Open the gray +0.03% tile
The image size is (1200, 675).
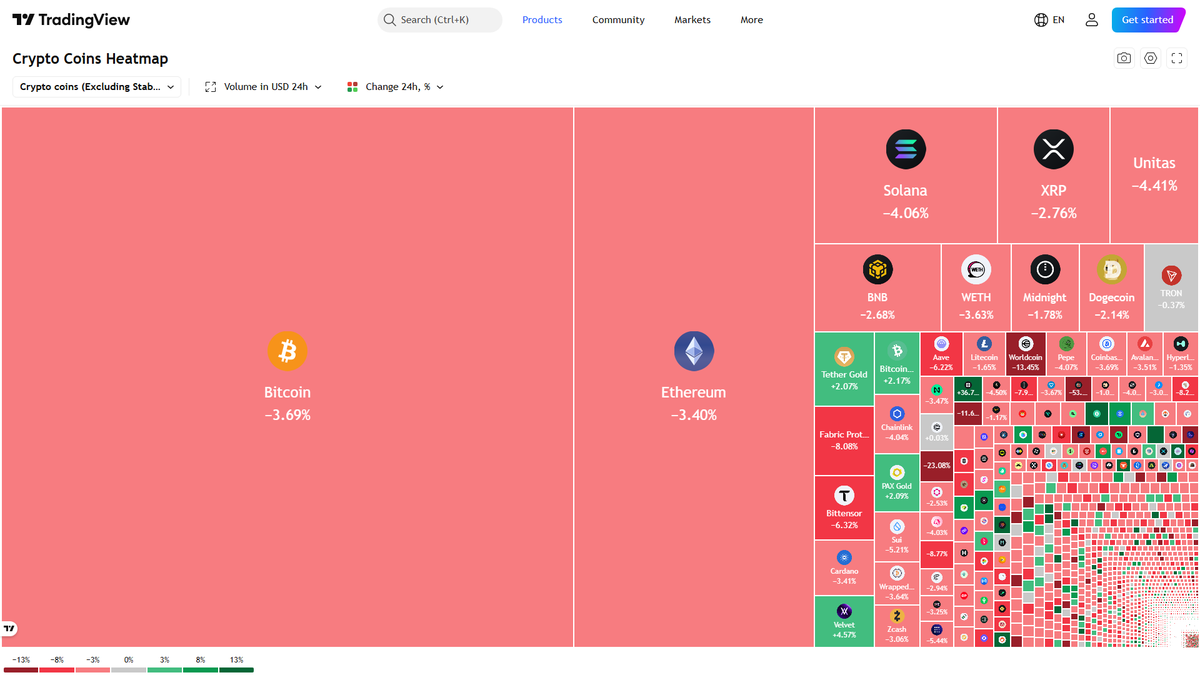pyautogui.click(x=937, y=430)
